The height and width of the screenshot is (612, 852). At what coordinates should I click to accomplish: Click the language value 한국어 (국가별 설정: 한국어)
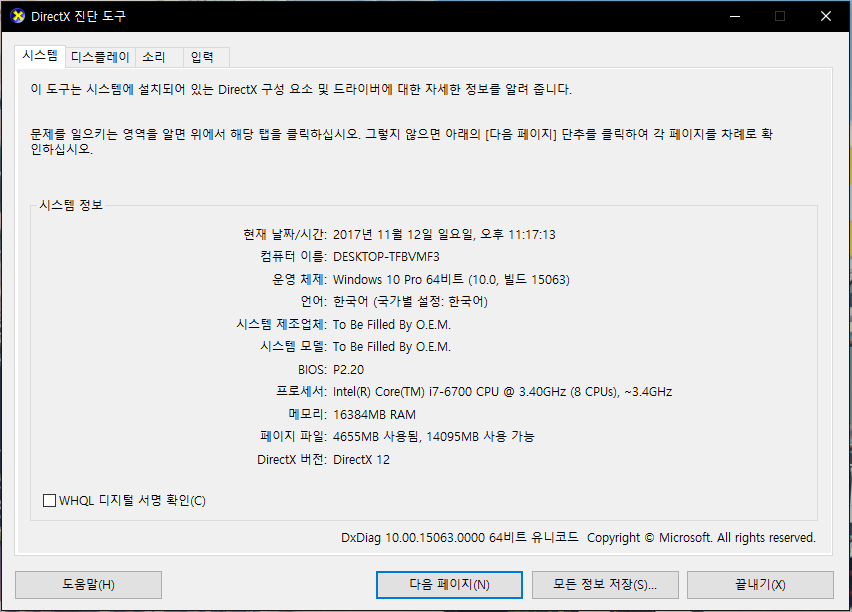coord(410,302)
